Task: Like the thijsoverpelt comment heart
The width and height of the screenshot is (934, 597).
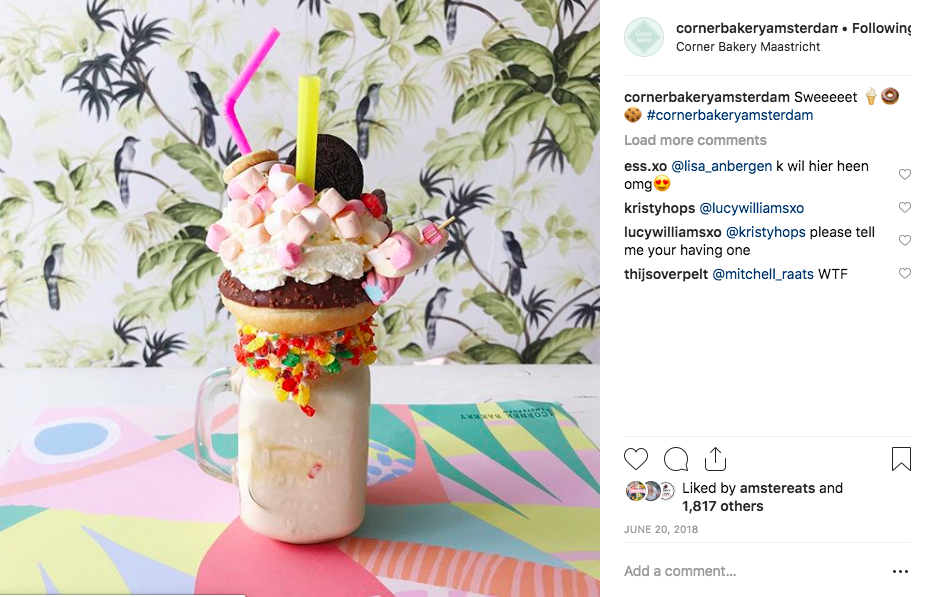Action: coord(905,273)
